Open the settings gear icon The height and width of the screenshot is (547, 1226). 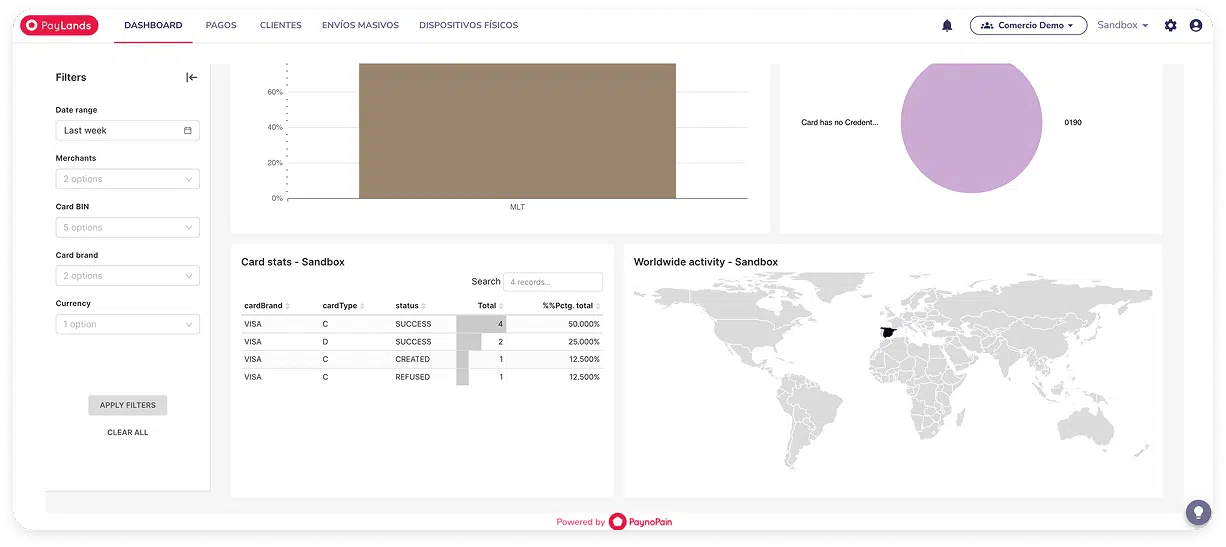1170,26
